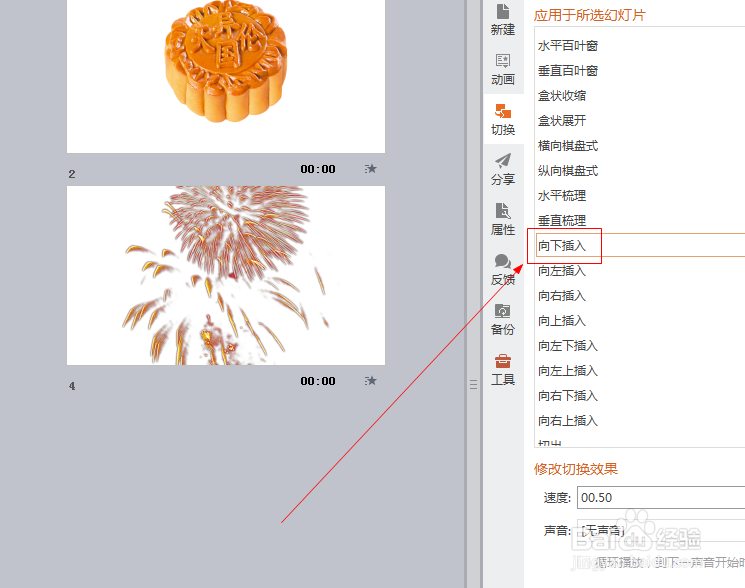This screenshot has width=745, height=588.
Task: Open the 备份 backup panel
Action: 503,319
